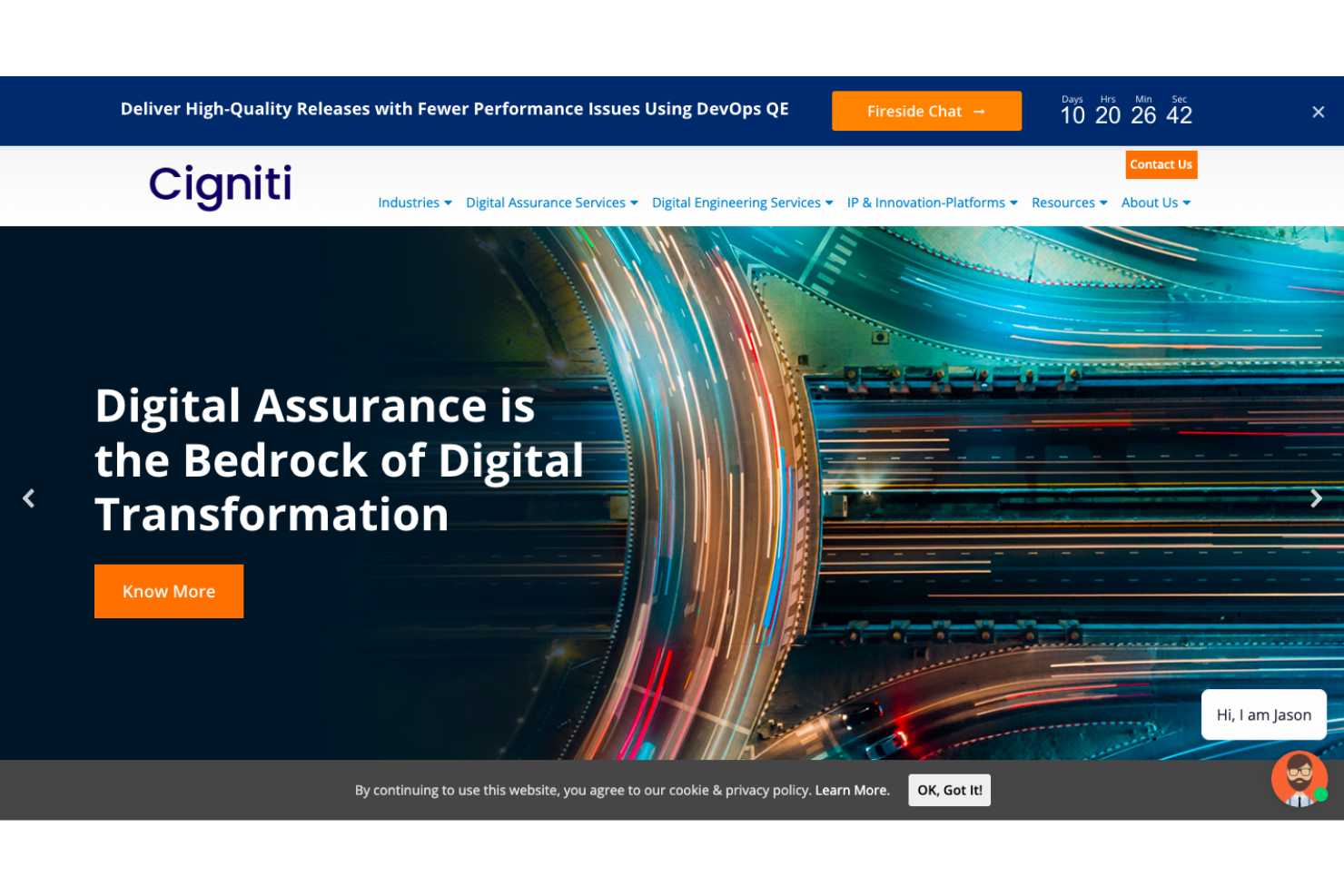The image size is (1344, 896).
Task: Go back a slide using the left arrow
Action: click(x=28, y=497)
